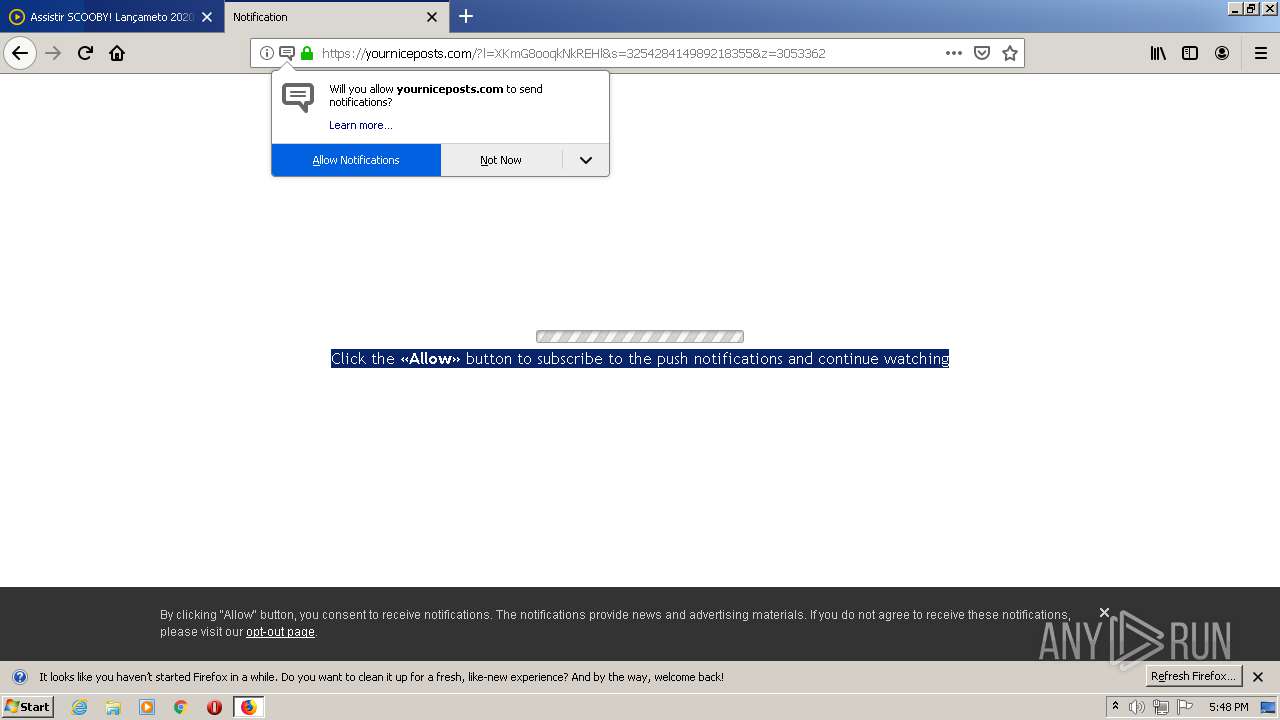Viewport: 1280px width, 720px height.
Task: Select Firefox in the taskbar
Action: (248, 707)
